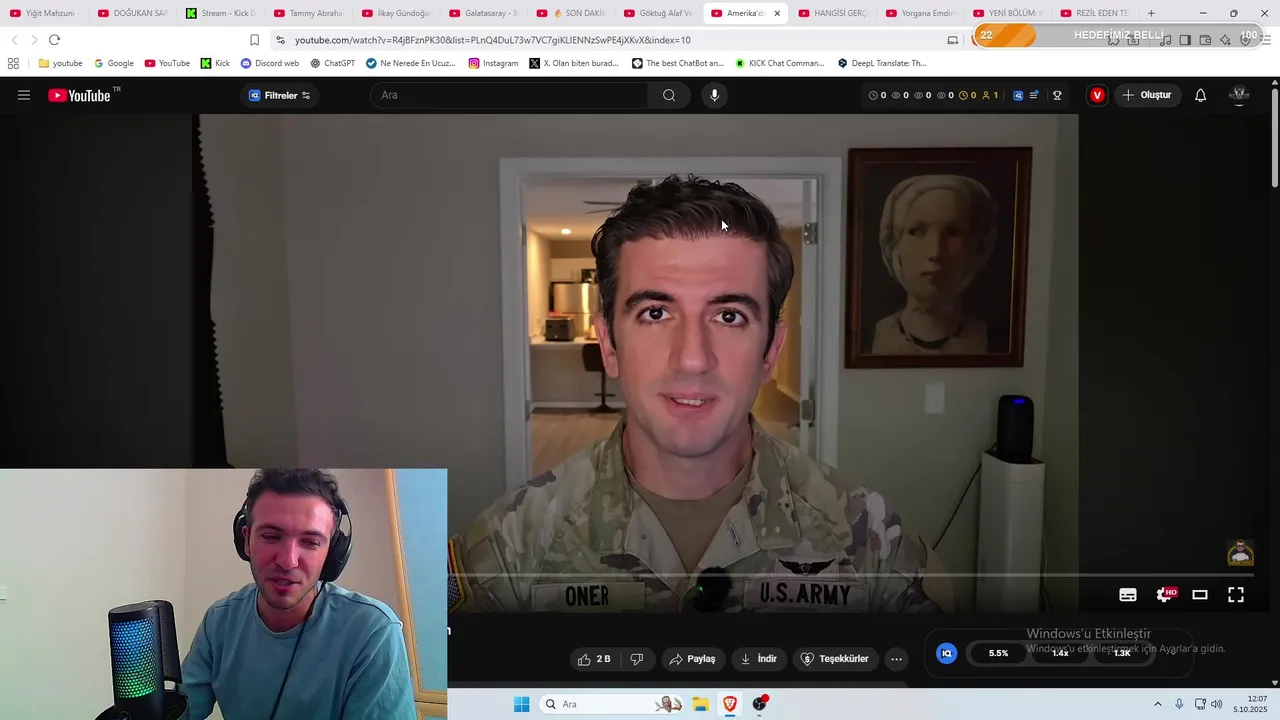Viewport: 1280px width, 720px height.
Task: Switch to theater mode
Action: pyautogui.click(x=1200, y=594)
